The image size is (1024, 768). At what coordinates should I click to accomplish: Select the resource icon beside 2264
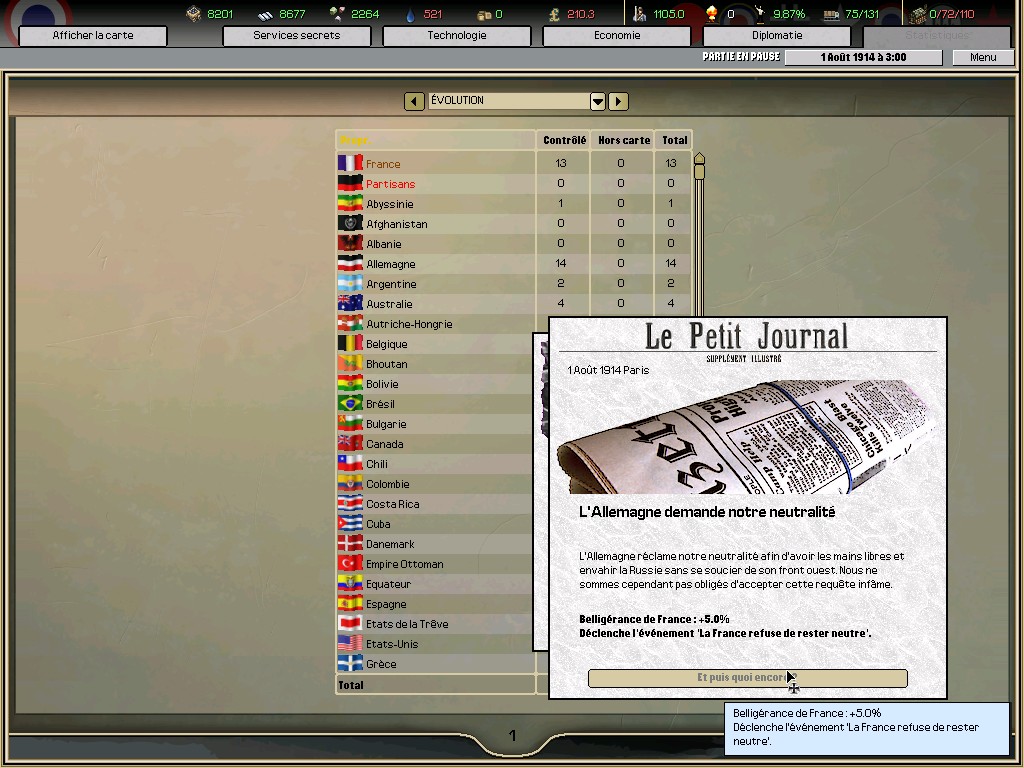pos(337,14)
